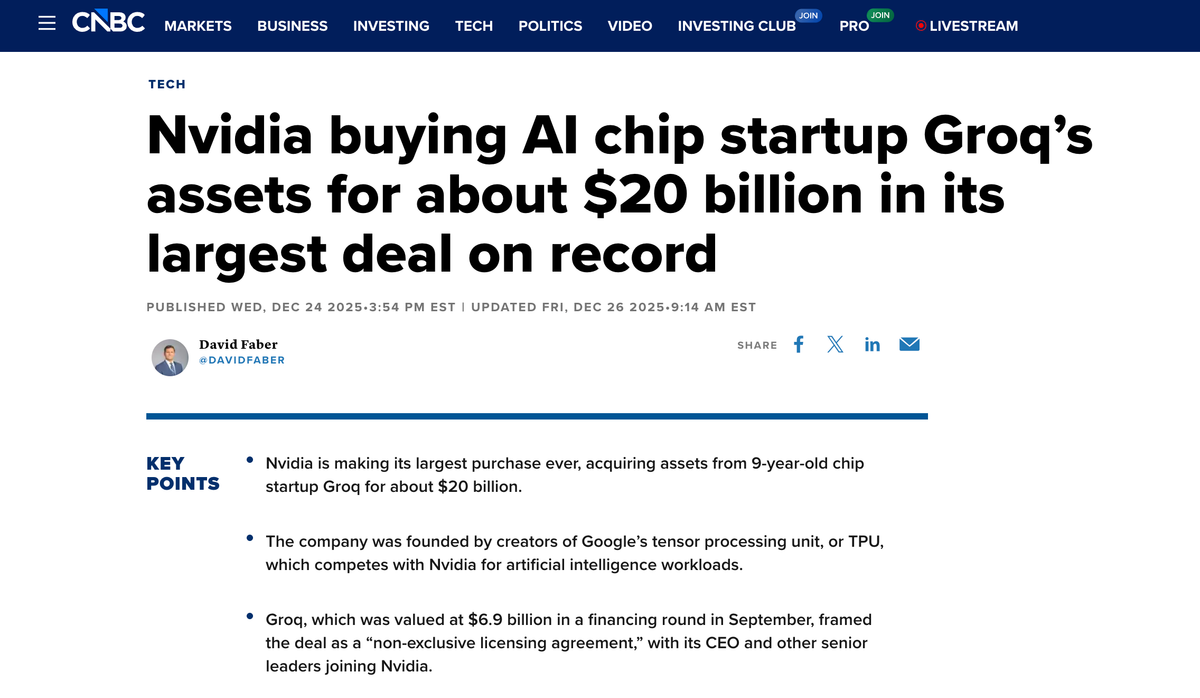Go to the VIDEO section
This screenshot has height=698, width=1200.
pos(630,26)
